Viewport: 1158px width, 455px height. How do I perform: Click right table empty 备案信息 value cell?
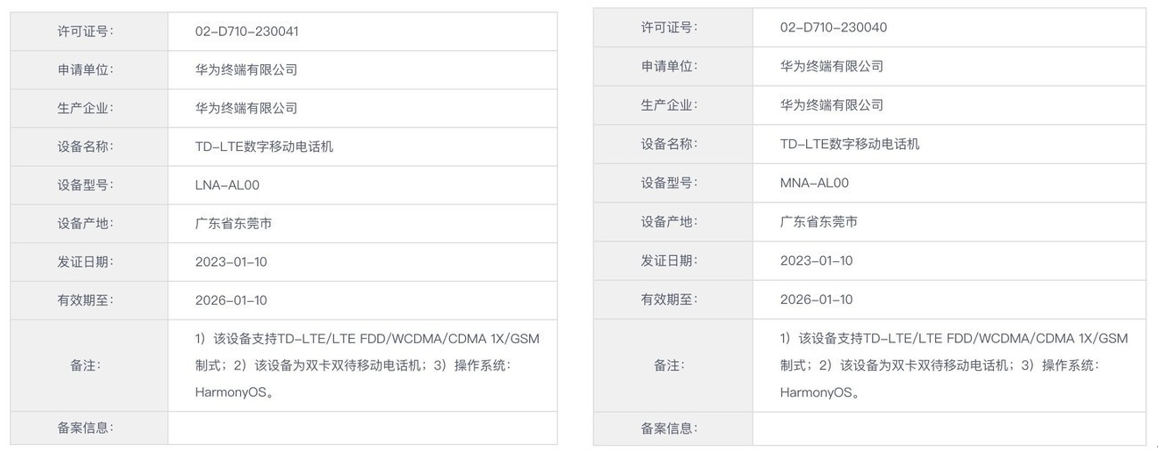[x=949, y=428]
